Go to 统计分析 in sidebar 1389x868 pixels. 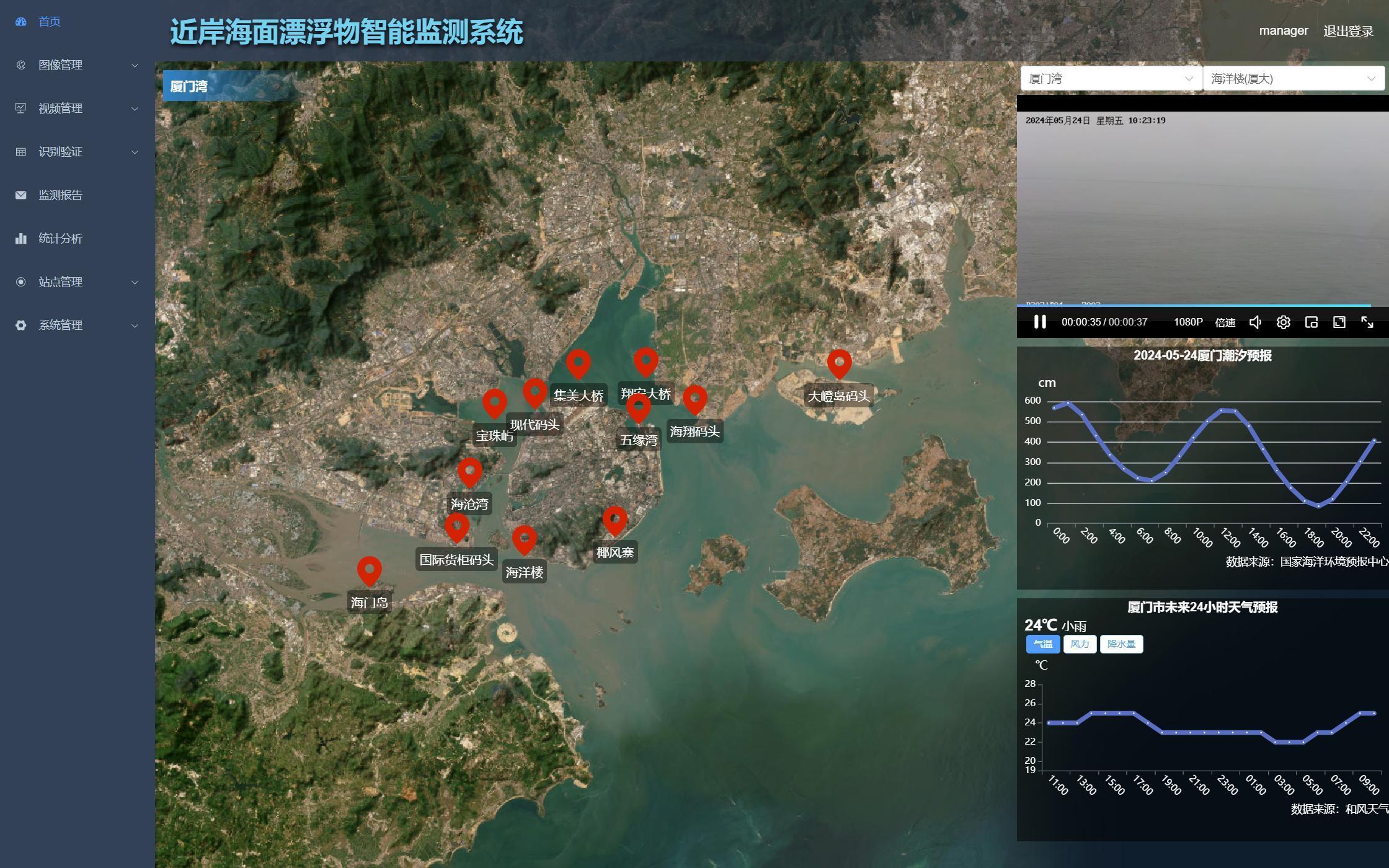click(60, 239)
